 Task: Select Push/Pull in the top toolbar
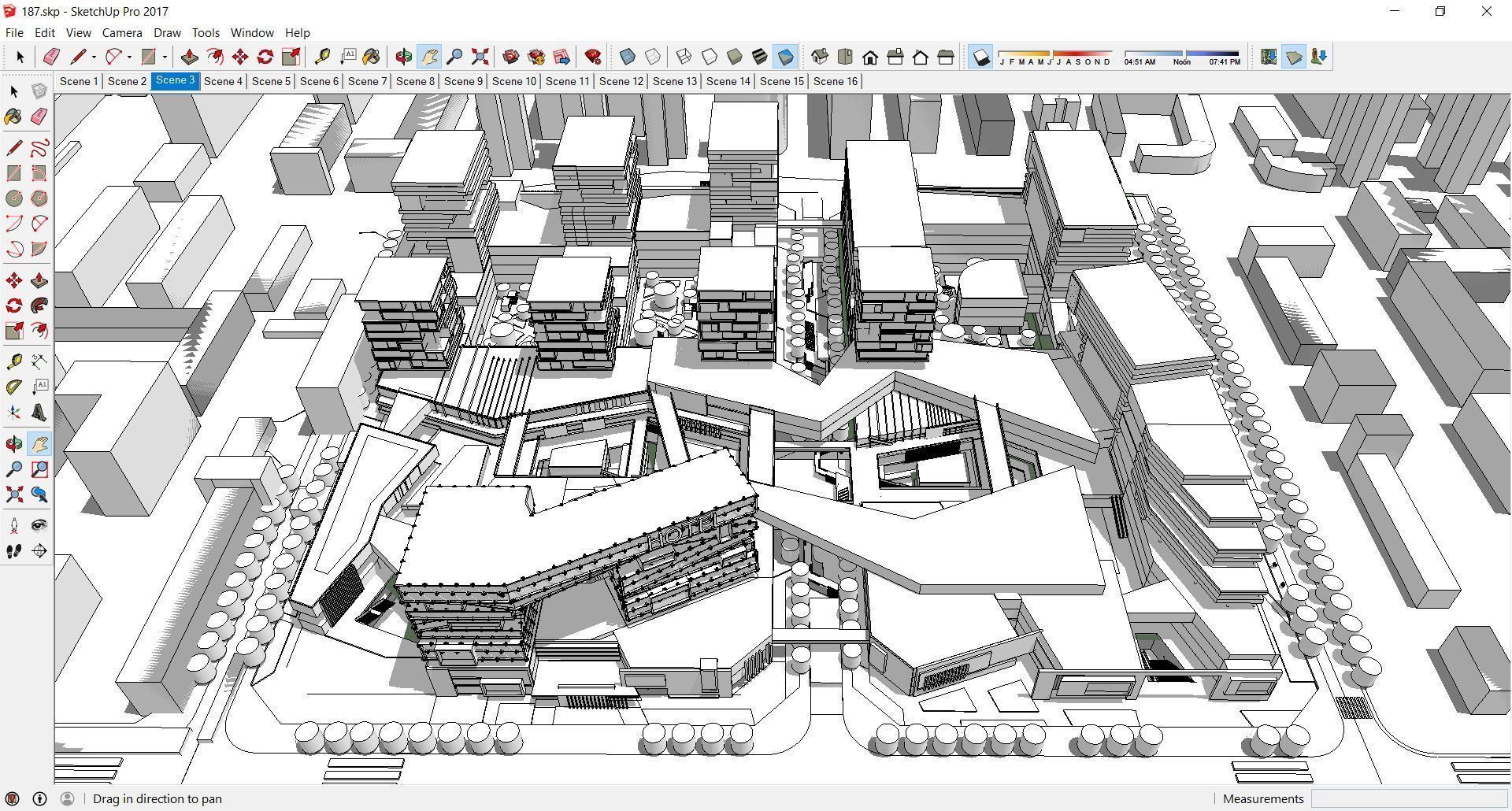click(x=189, y=57)
